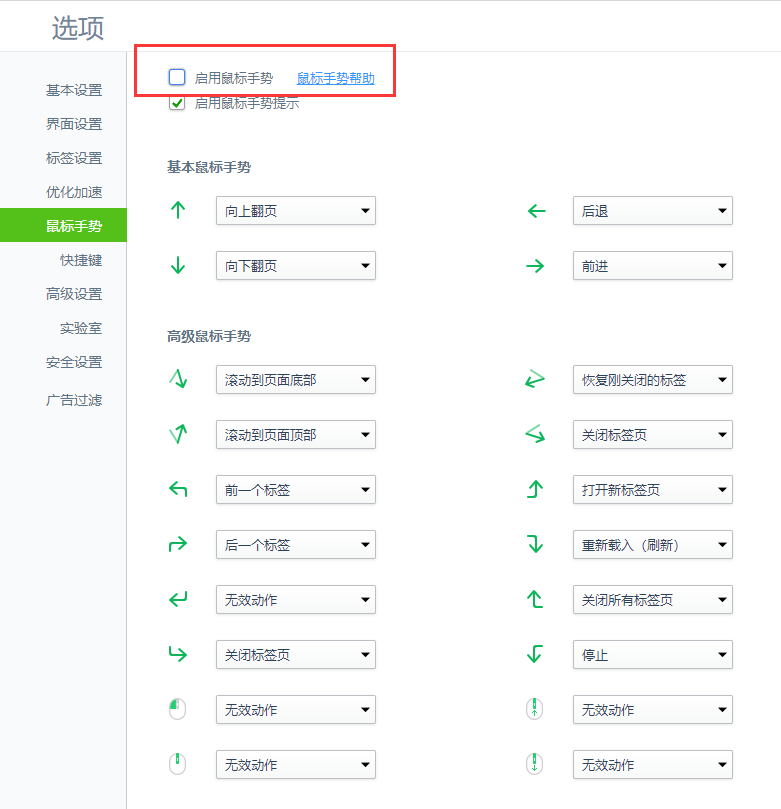This screenshot has width=781, height=809.
Task: Click the gesture icon next to 重新载入（刷新）
Action: (535, 545)
